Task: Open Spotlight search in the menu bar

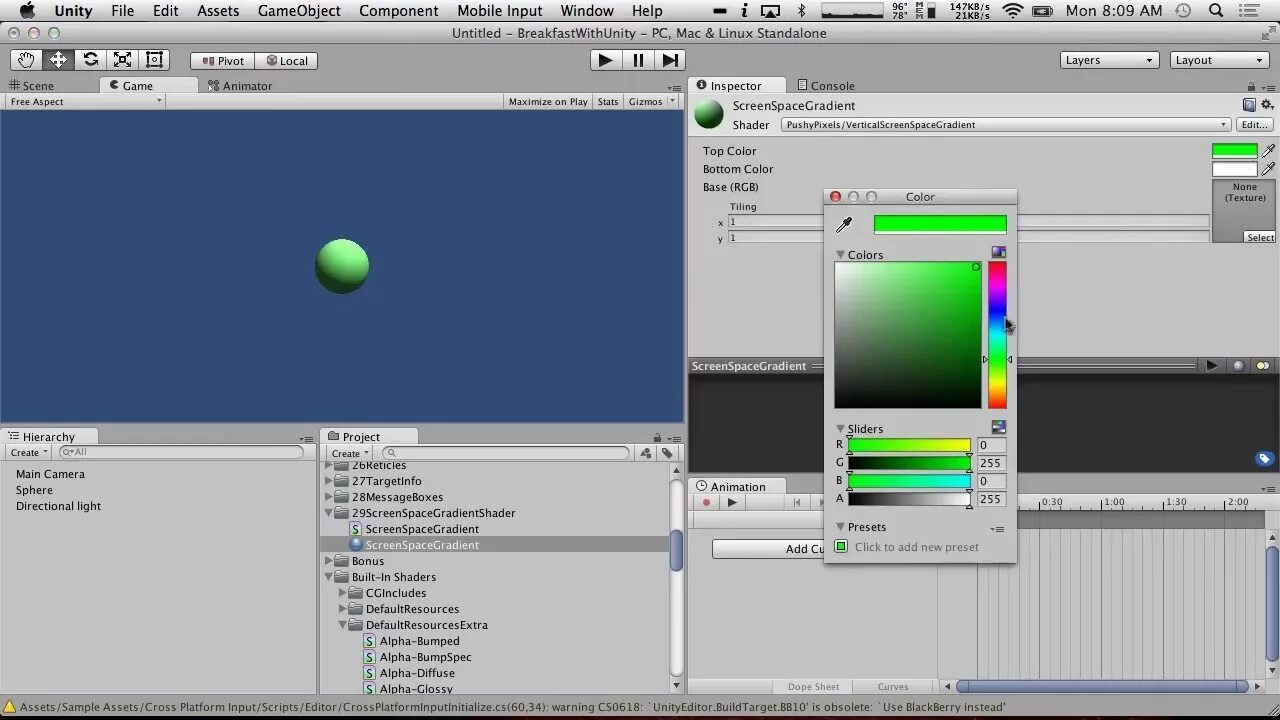Action: (x=1217, y=11)
